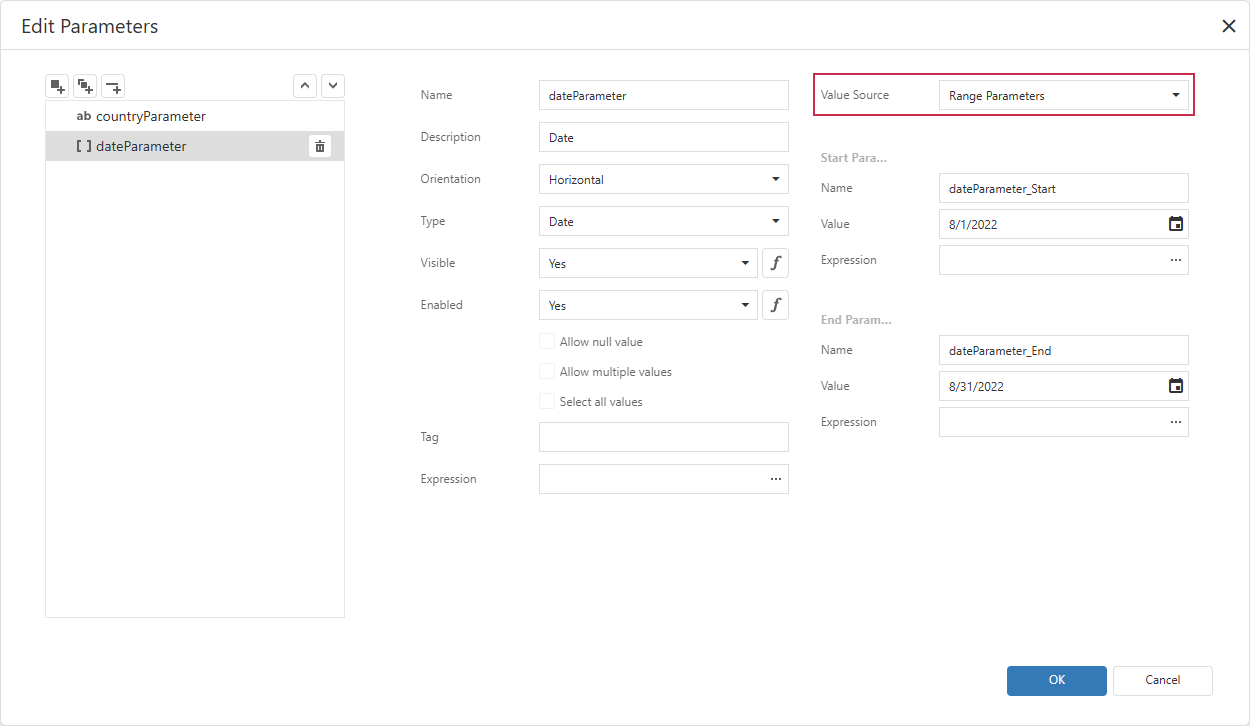Click the Start Para... section heading
1250x726 pixels.
[854, 158]
